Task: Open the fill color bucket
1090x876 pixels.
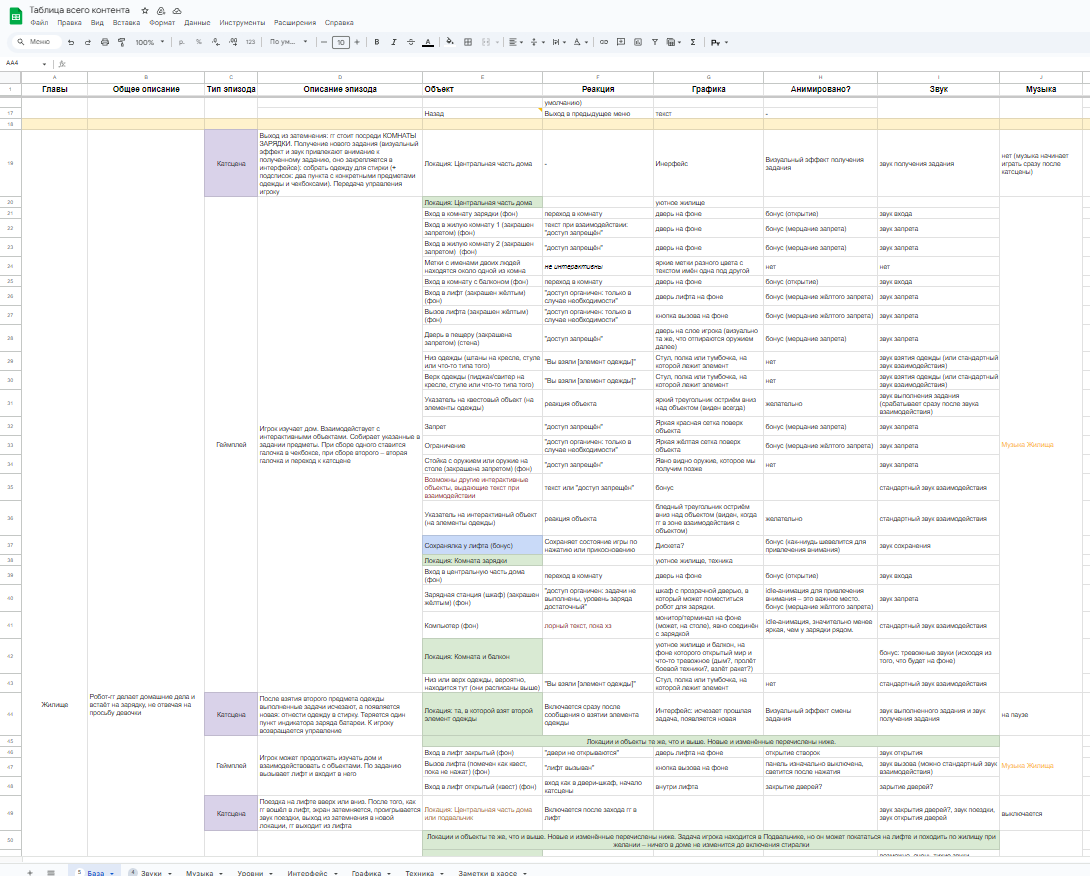Action: [x=450, y=42]
